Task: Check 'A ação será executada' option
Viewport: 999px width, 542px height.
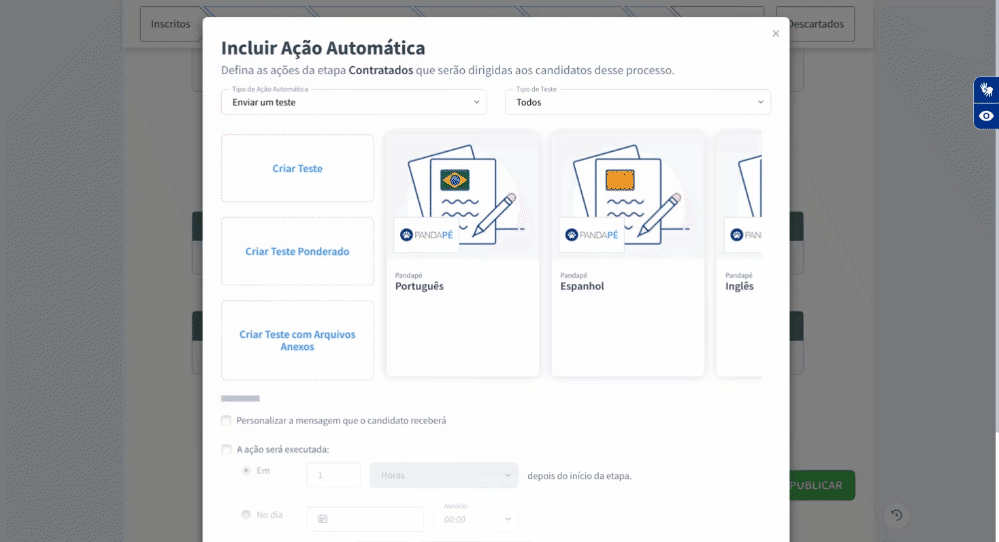Action: tap(226, 450)
